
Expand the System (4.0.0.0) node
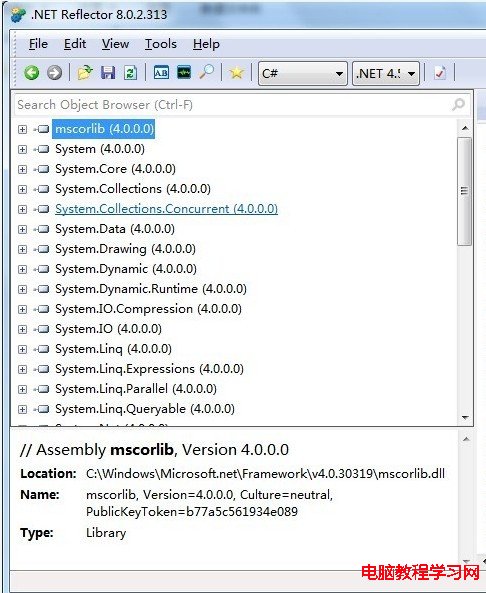(x=23, y=149)
